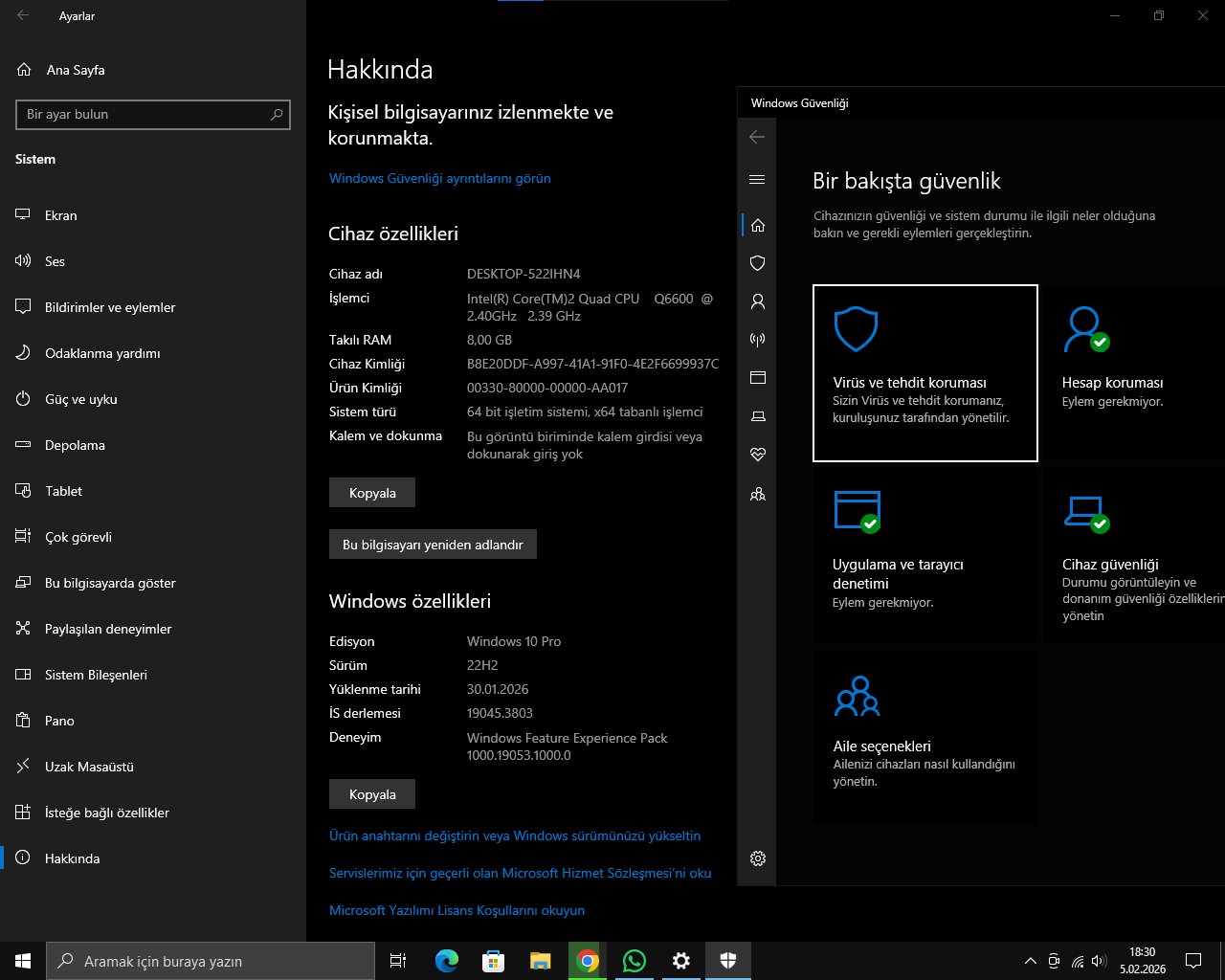The width and height of the screenshot is (1225, 980).
Task: Open virus protection shield icon in security sidebar
Action: click(x=758, y=263)
